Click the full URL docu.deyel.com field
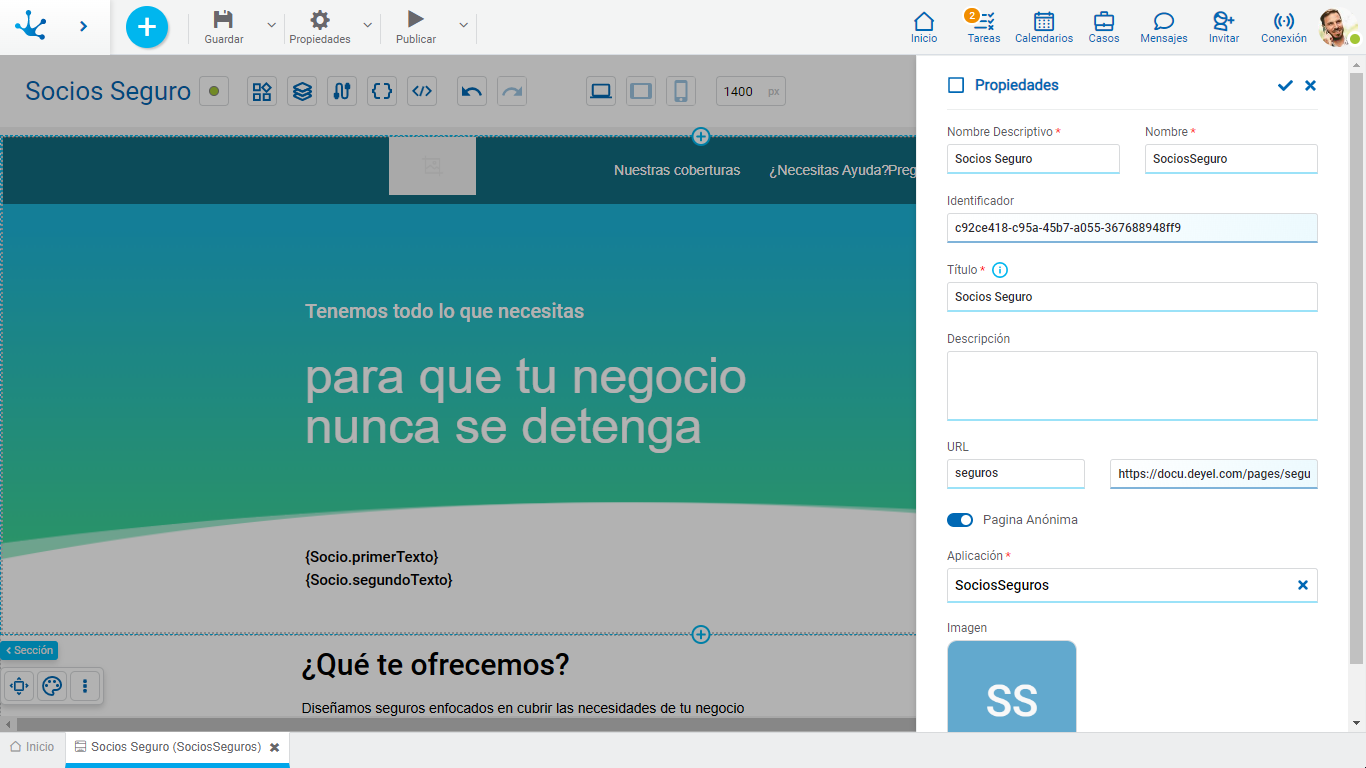The width and height of the screenshot is (1366, 768). pyautogui.click(x=1214, y=474)
